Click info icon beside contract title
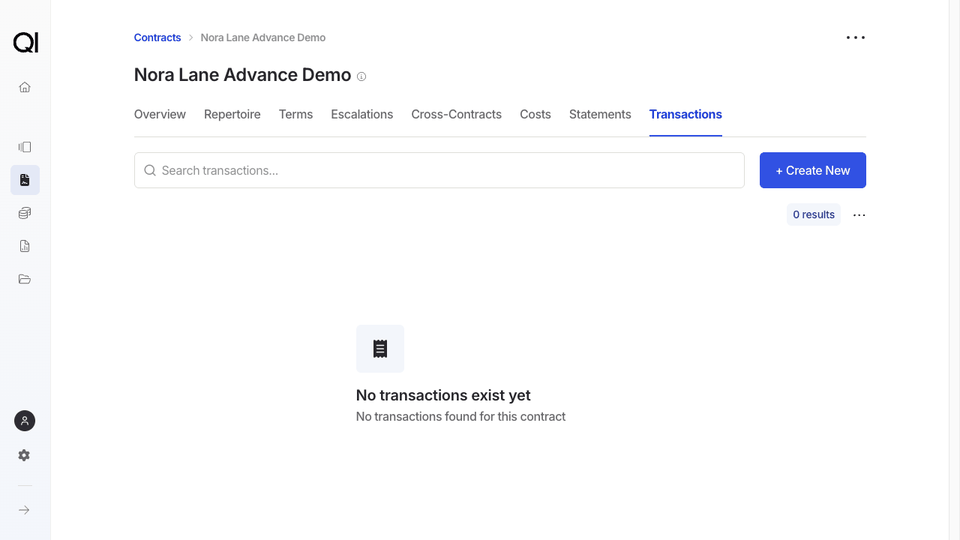This screenshot has width=960, height=540. click(361, 77)
